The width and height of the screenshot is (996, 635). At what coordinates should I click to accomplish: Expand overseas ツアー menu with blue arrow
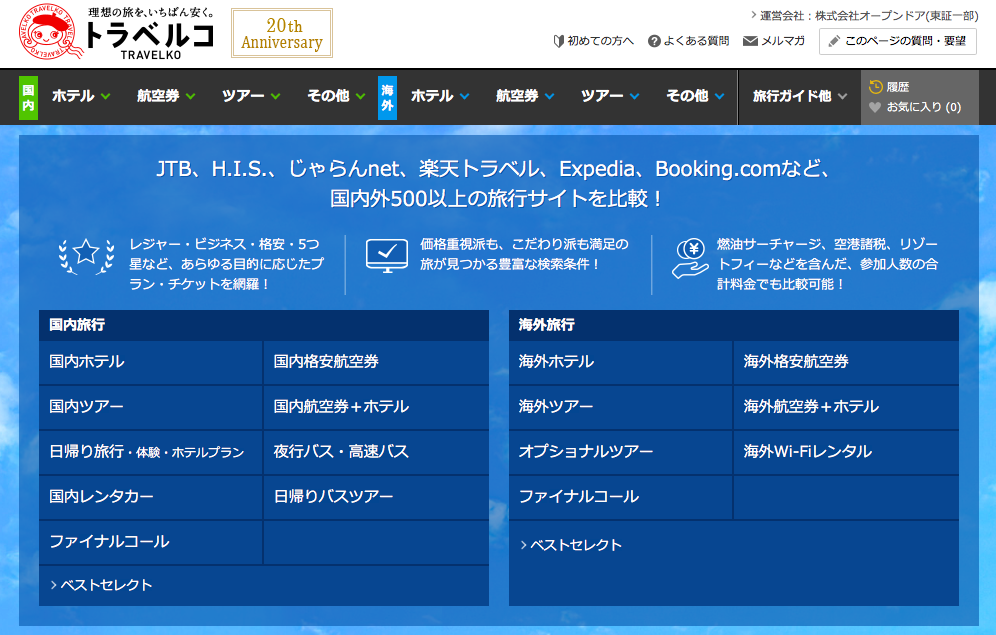[610, 96]
